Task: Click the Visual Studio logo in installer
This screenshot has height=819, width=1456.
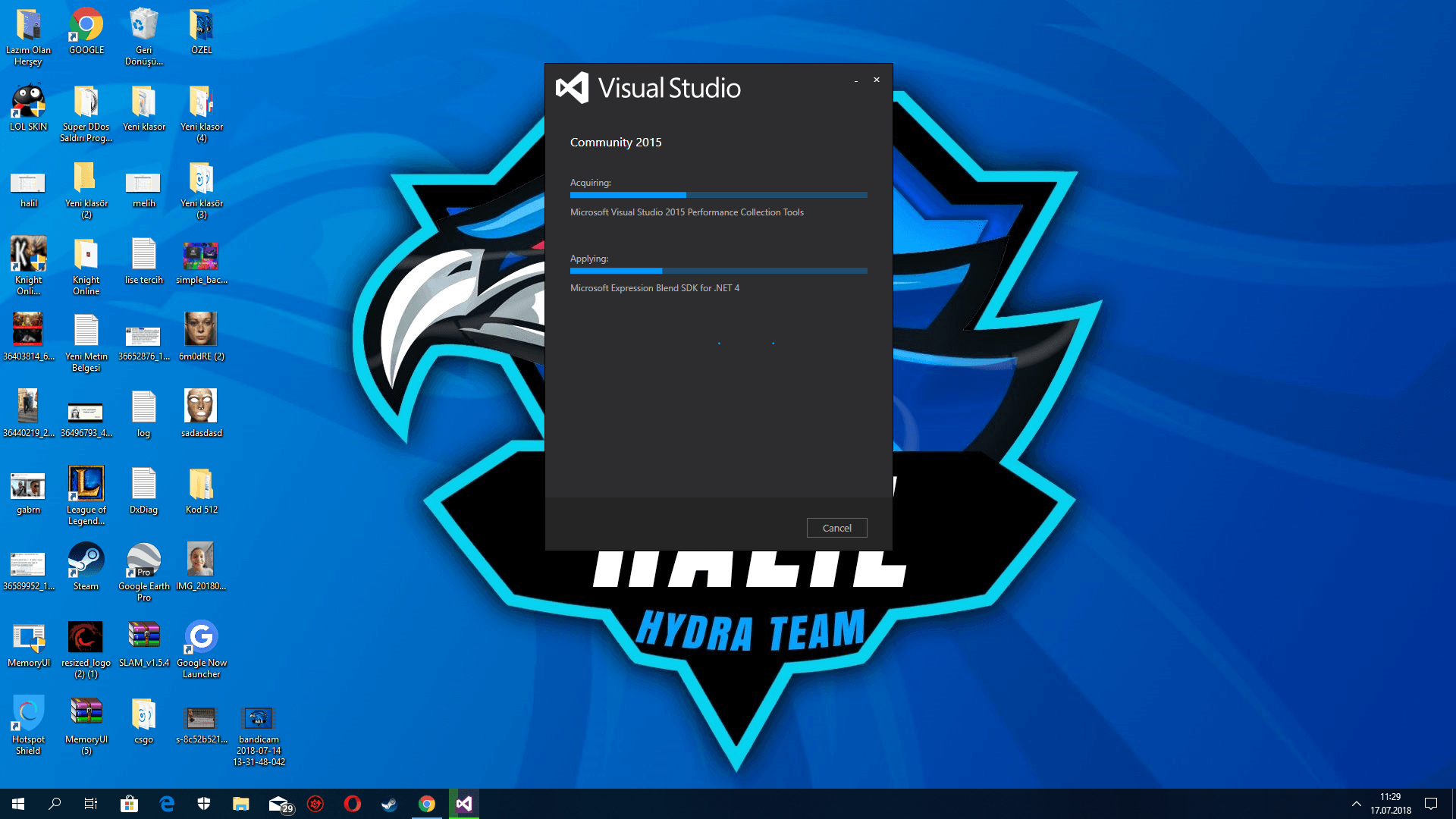Action: pyautogui.click(x=648, y=88)
